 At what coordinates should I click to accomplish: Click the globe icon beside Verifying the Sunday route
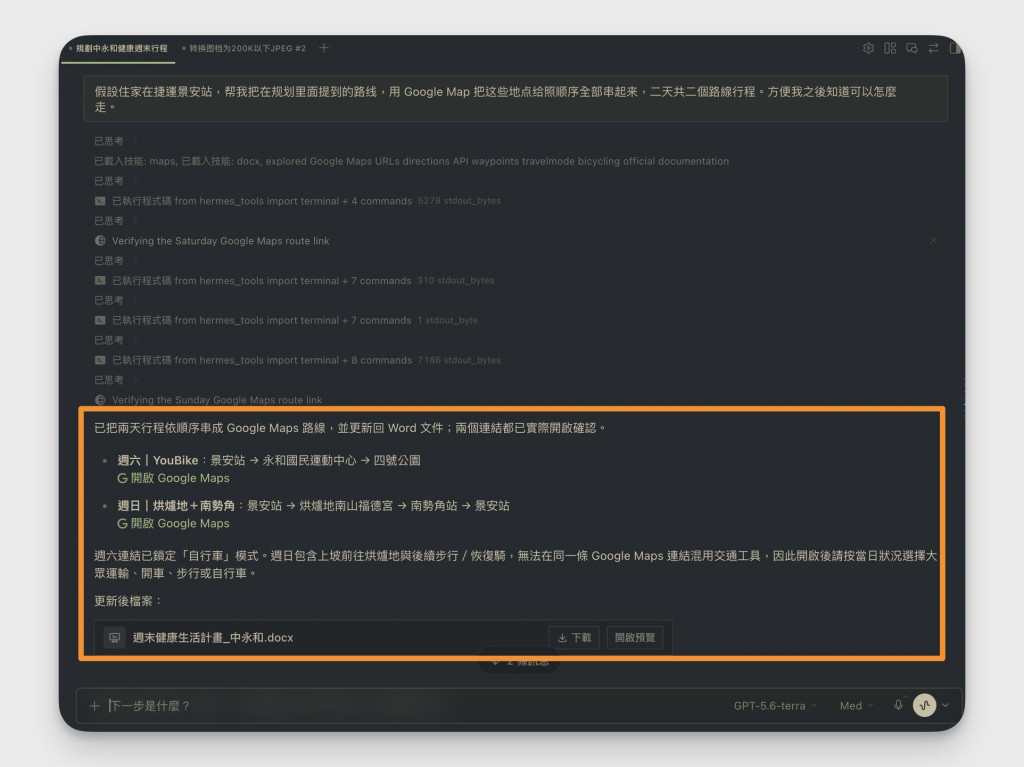click(100, 400)
